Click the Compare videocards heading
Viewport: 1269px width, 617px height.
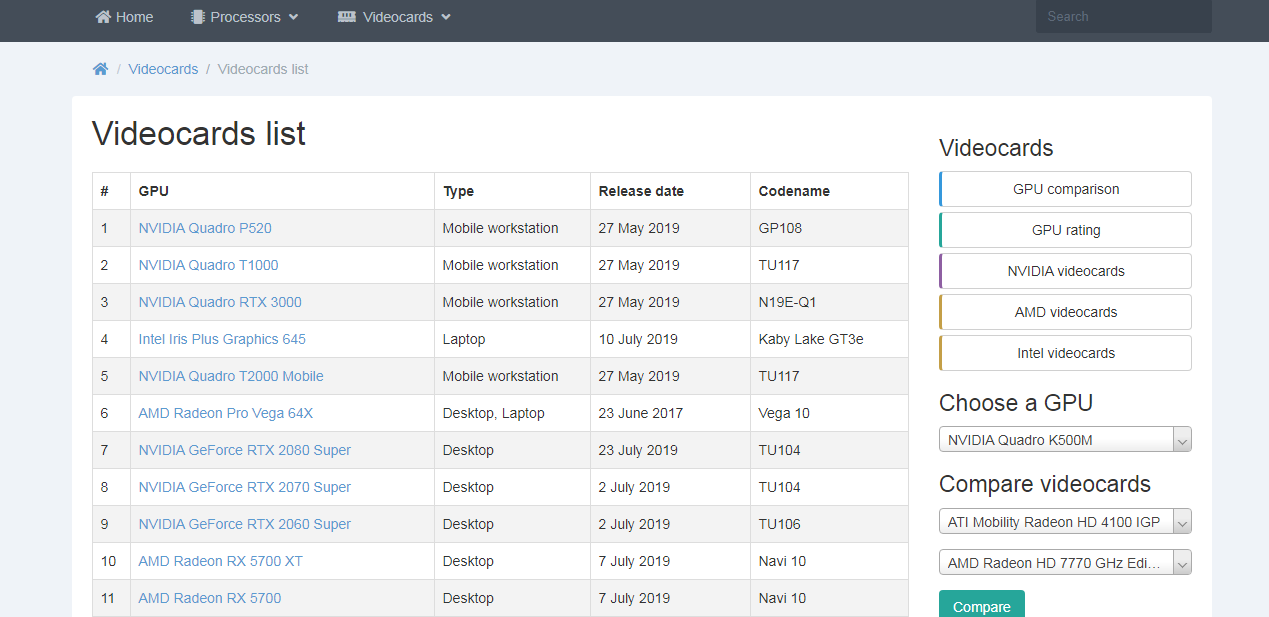(x=1045, y=484)
